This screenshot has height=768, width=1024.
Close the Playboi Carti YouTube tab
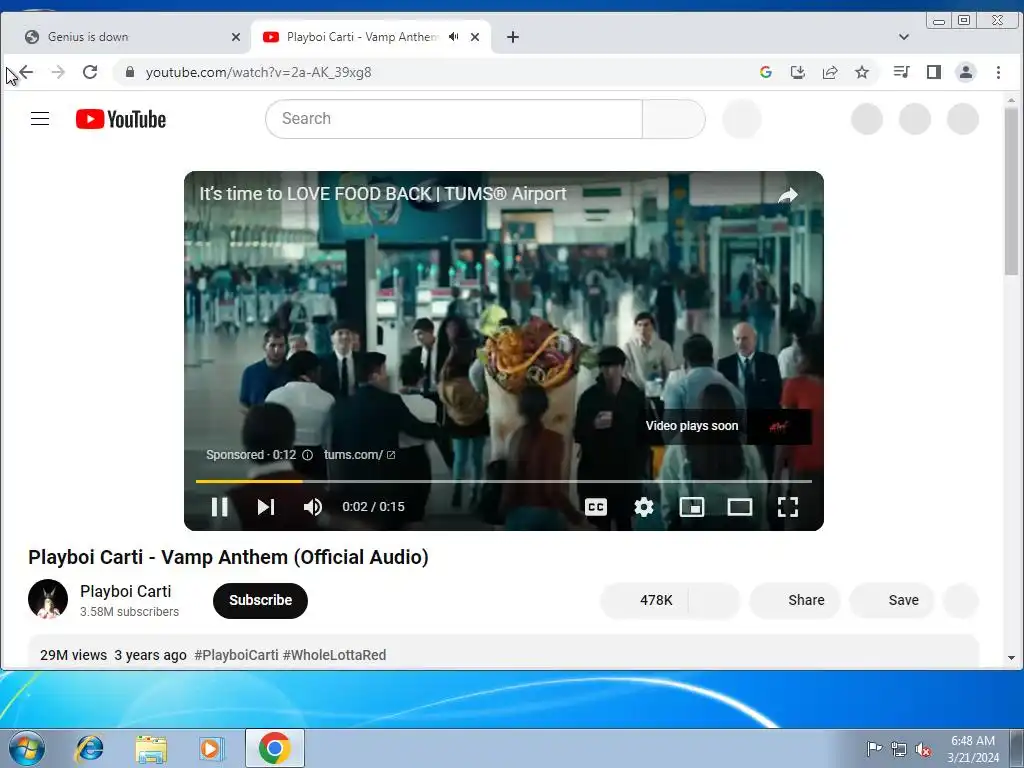coord(475,37)
